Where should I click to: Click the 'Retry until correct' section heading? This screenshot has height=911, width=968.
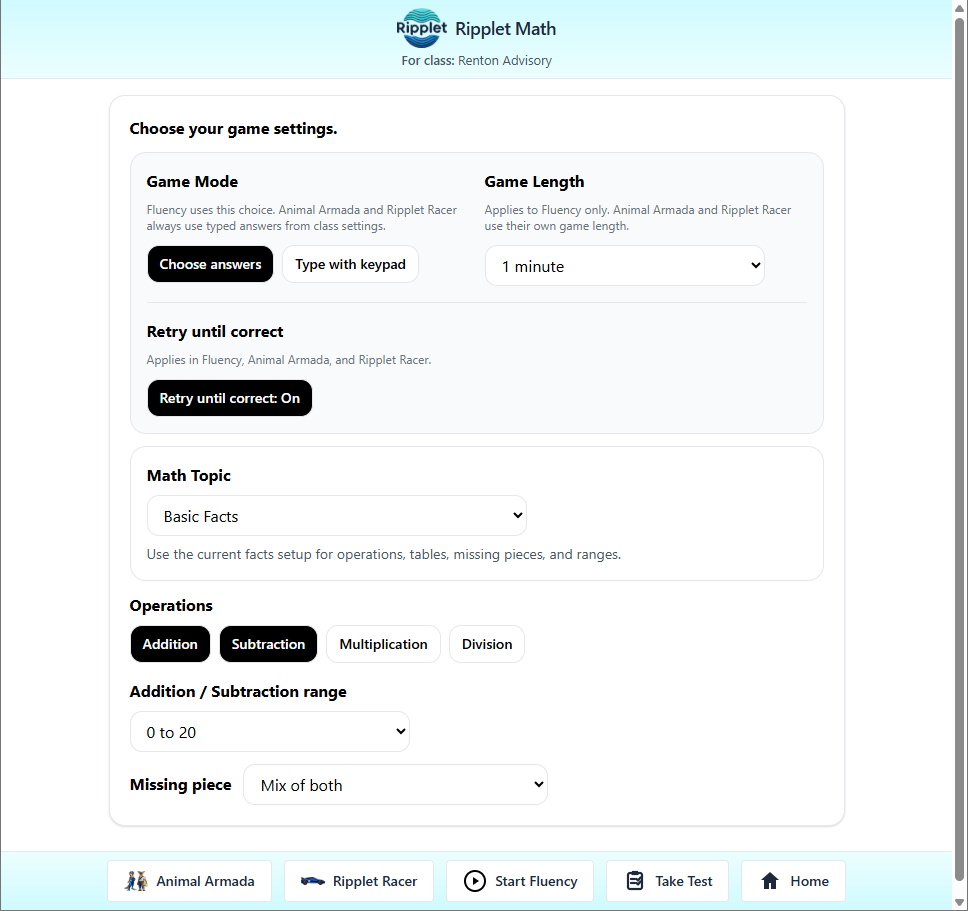tap(215, 332)
